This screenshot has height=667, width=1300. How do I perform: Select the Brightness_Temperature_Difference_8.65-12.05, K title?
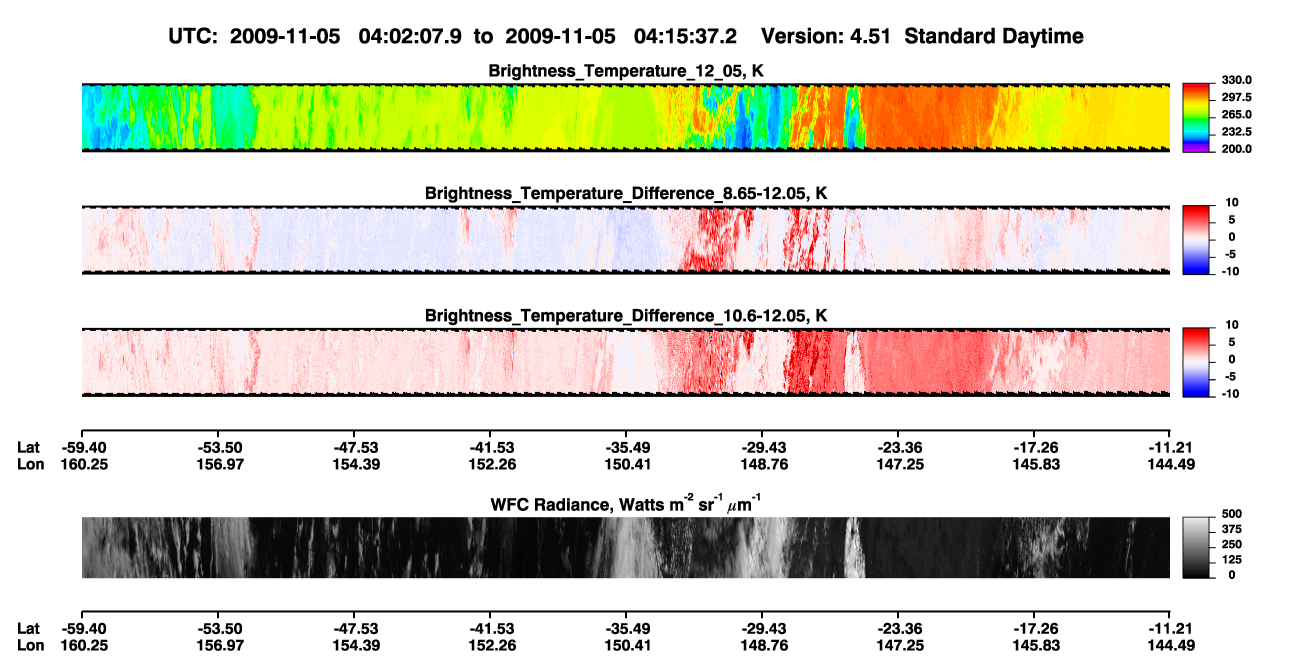[626, 193]
